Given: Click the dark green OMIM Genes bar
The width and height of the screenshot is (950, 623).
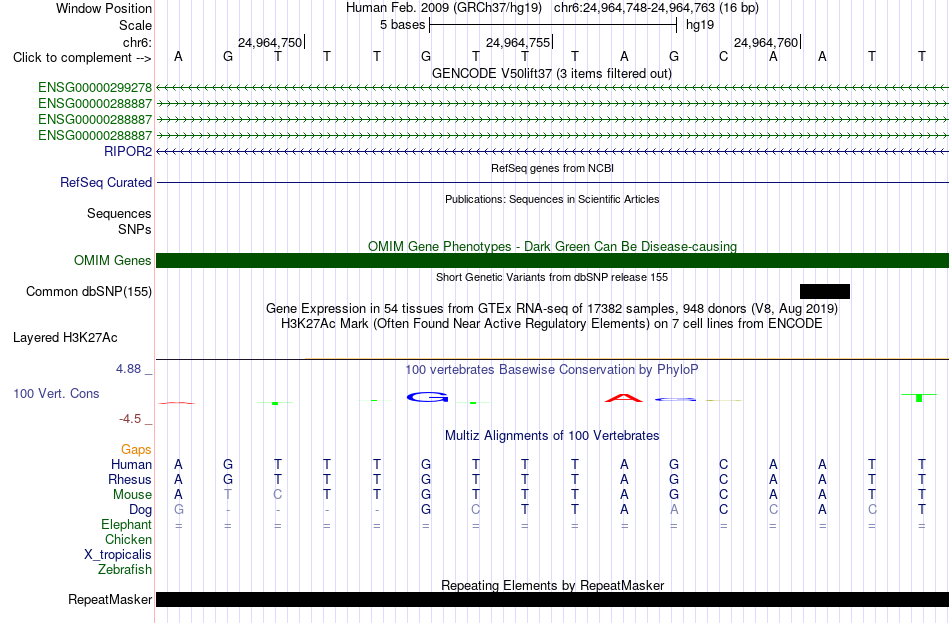Looking at the screenshot, I should [552, 261].
